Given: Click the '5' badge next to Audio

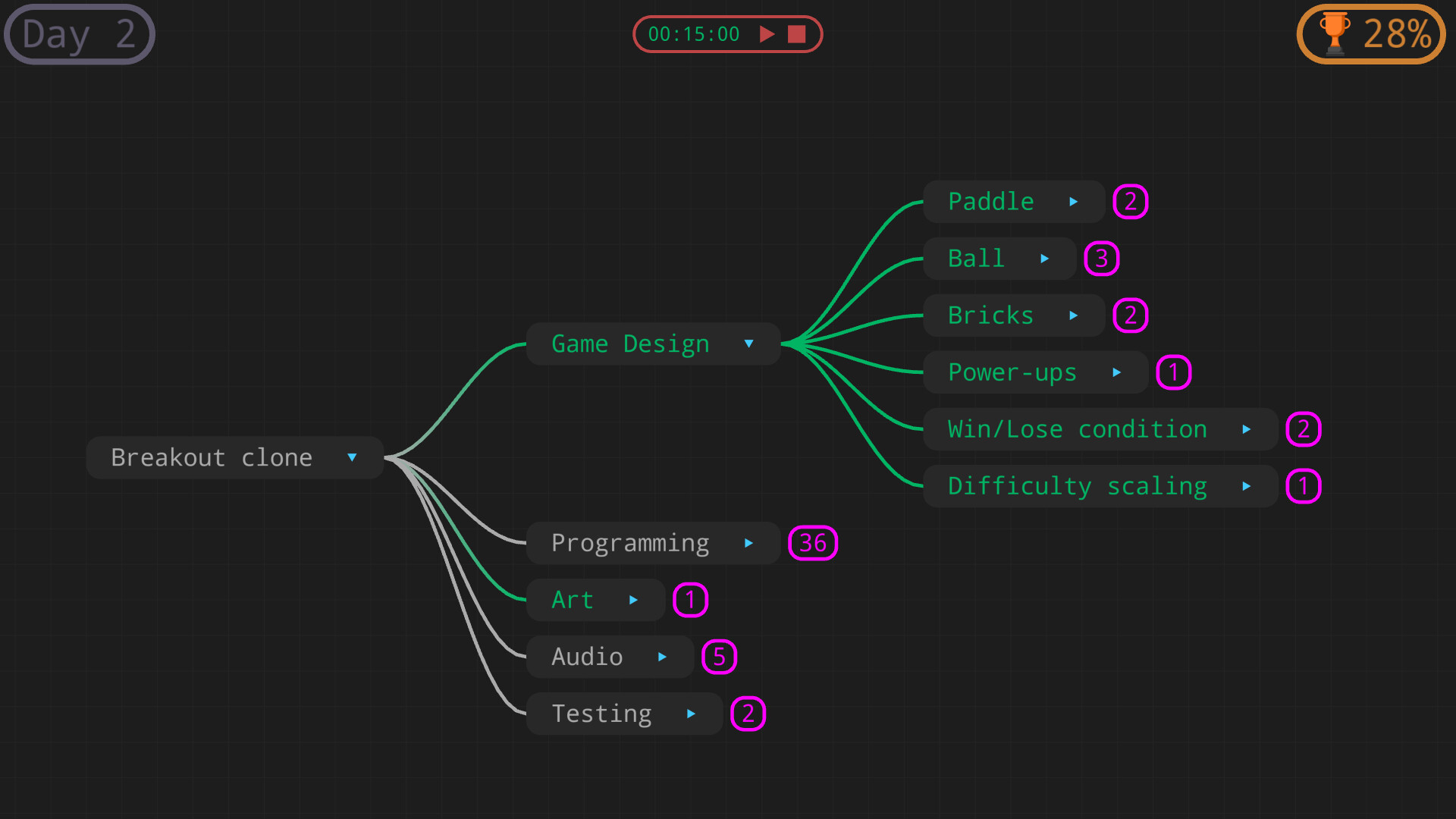Looking at the screenshot, I should pyautogui.click(x=720, y=657).
